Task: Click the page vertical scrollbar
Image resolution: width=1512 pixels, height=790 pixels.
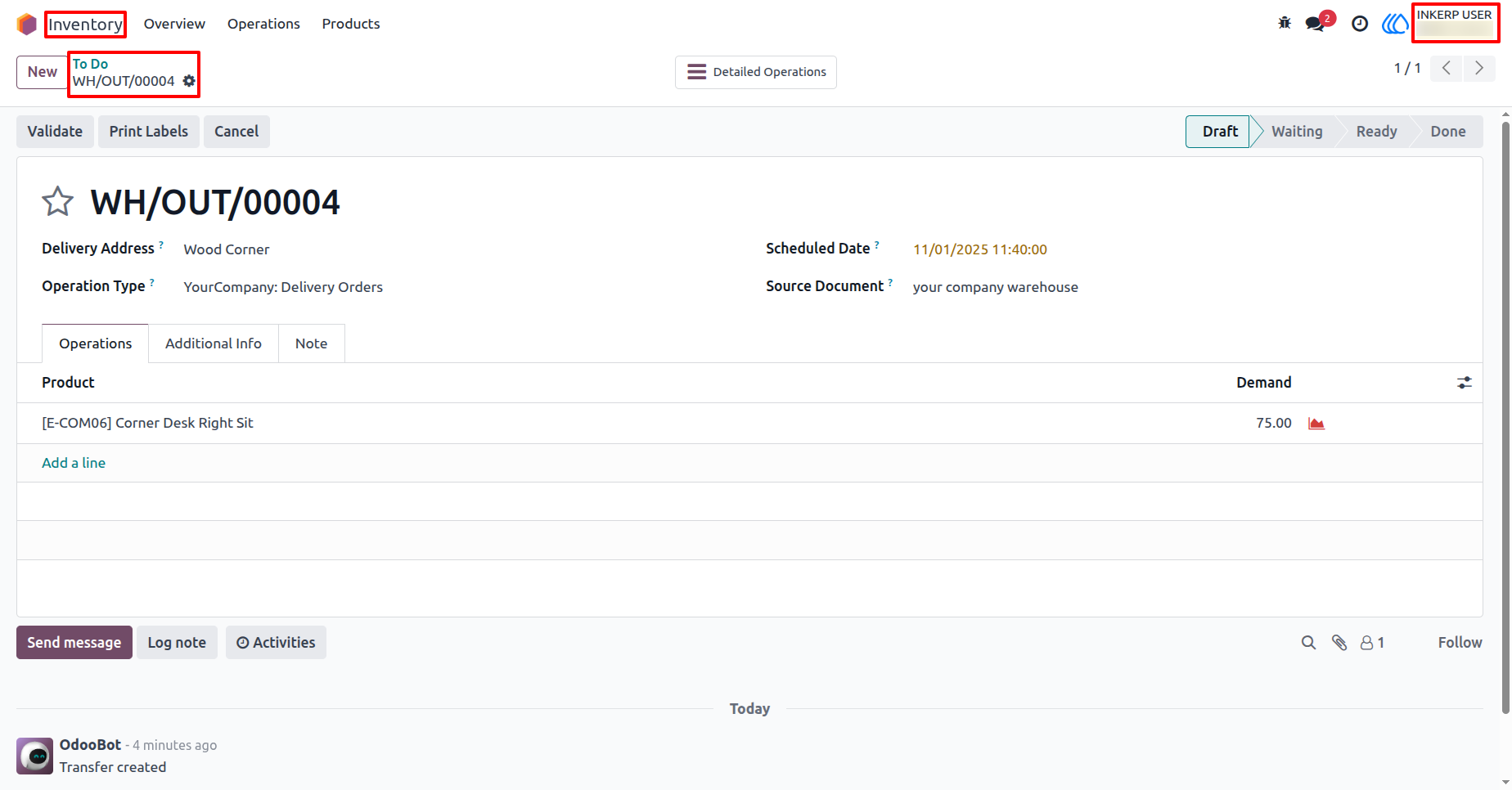Action: pyautogui.click(x=1505, y=417)
